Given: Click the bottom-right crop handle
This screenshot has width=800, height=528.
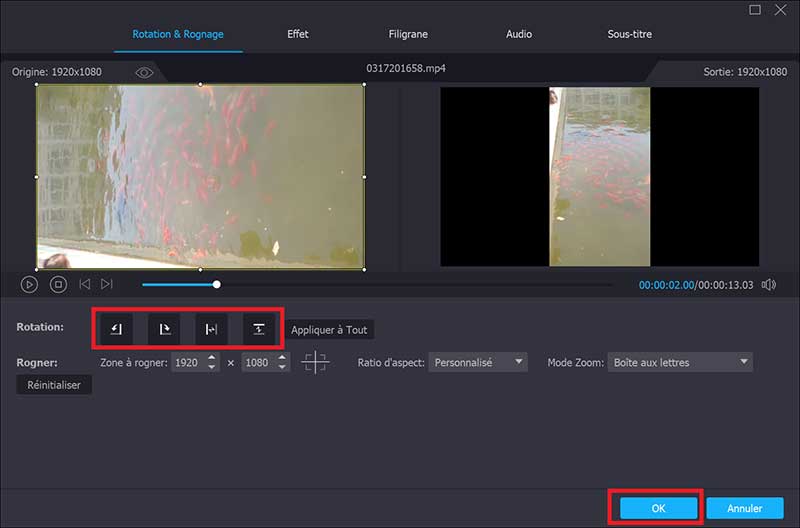Looking at the screenshot, I should pyautogui.click(x=364, y=269).
